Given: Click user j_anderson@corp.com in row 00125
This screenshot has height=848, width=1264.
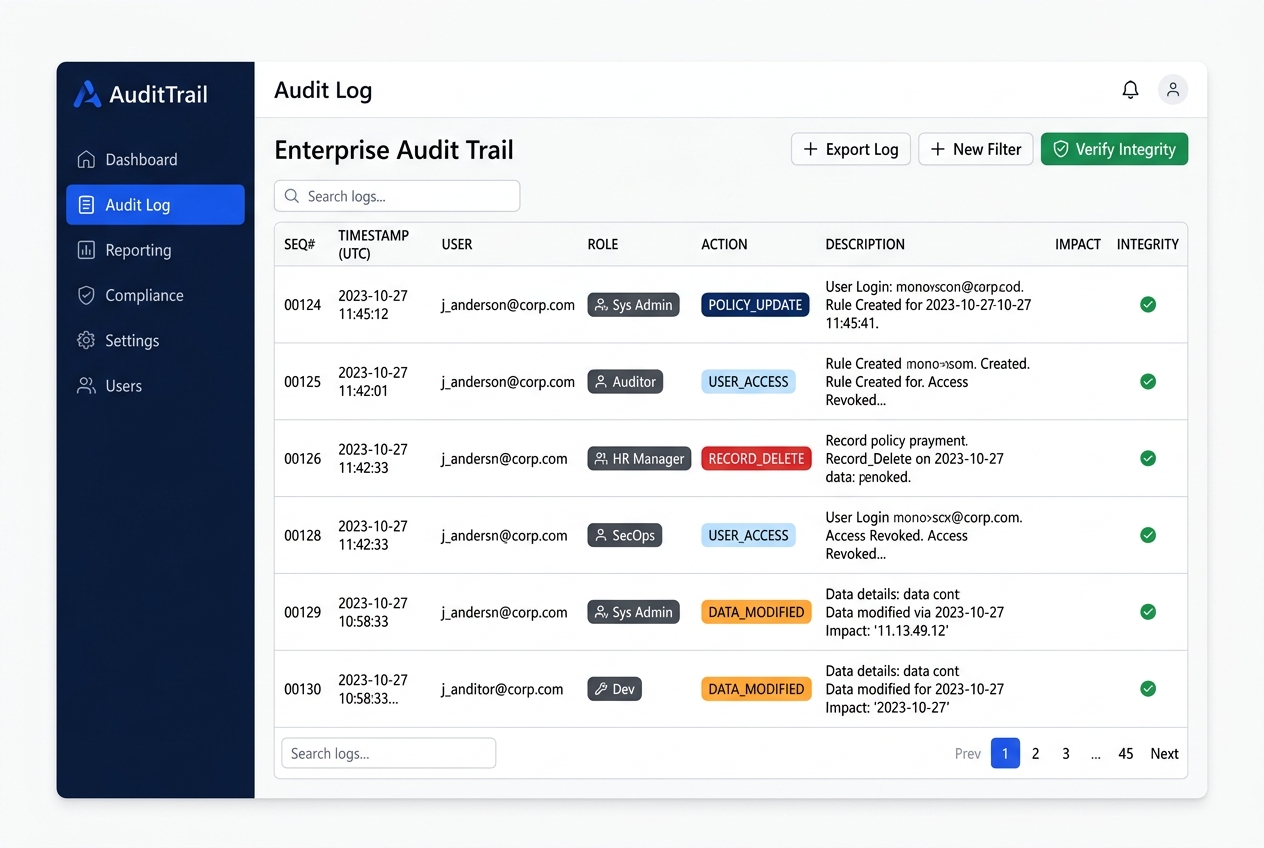Looking at the screenshot, I should [508, 381].
